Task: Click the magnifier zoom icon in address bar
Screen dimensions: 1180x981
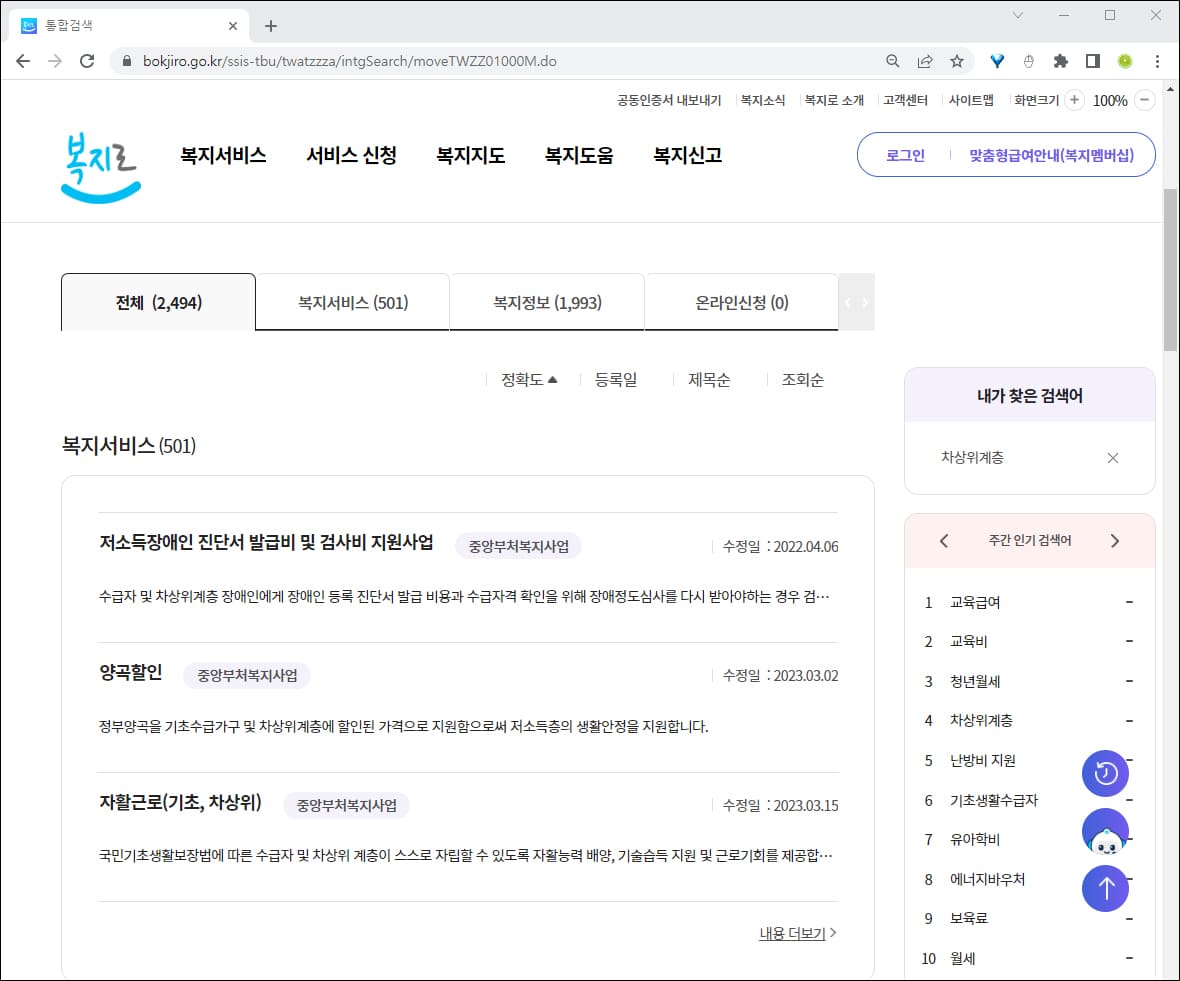Action: pyautogui.click(x=892, y=61)
